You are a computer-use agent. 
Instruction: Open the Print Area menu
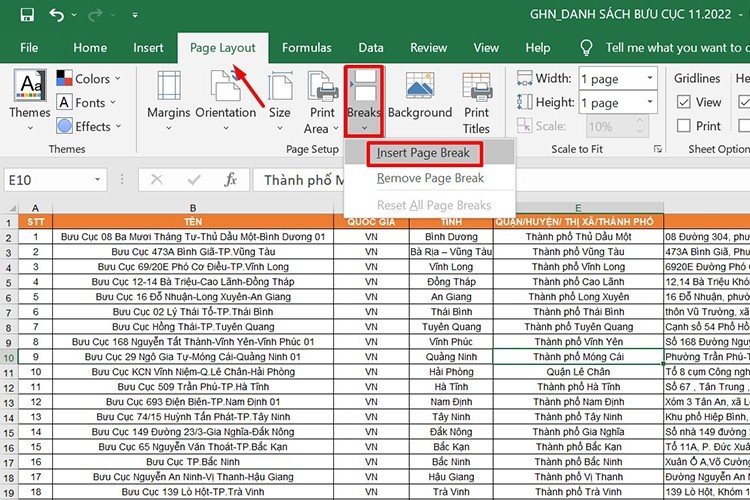322,101
